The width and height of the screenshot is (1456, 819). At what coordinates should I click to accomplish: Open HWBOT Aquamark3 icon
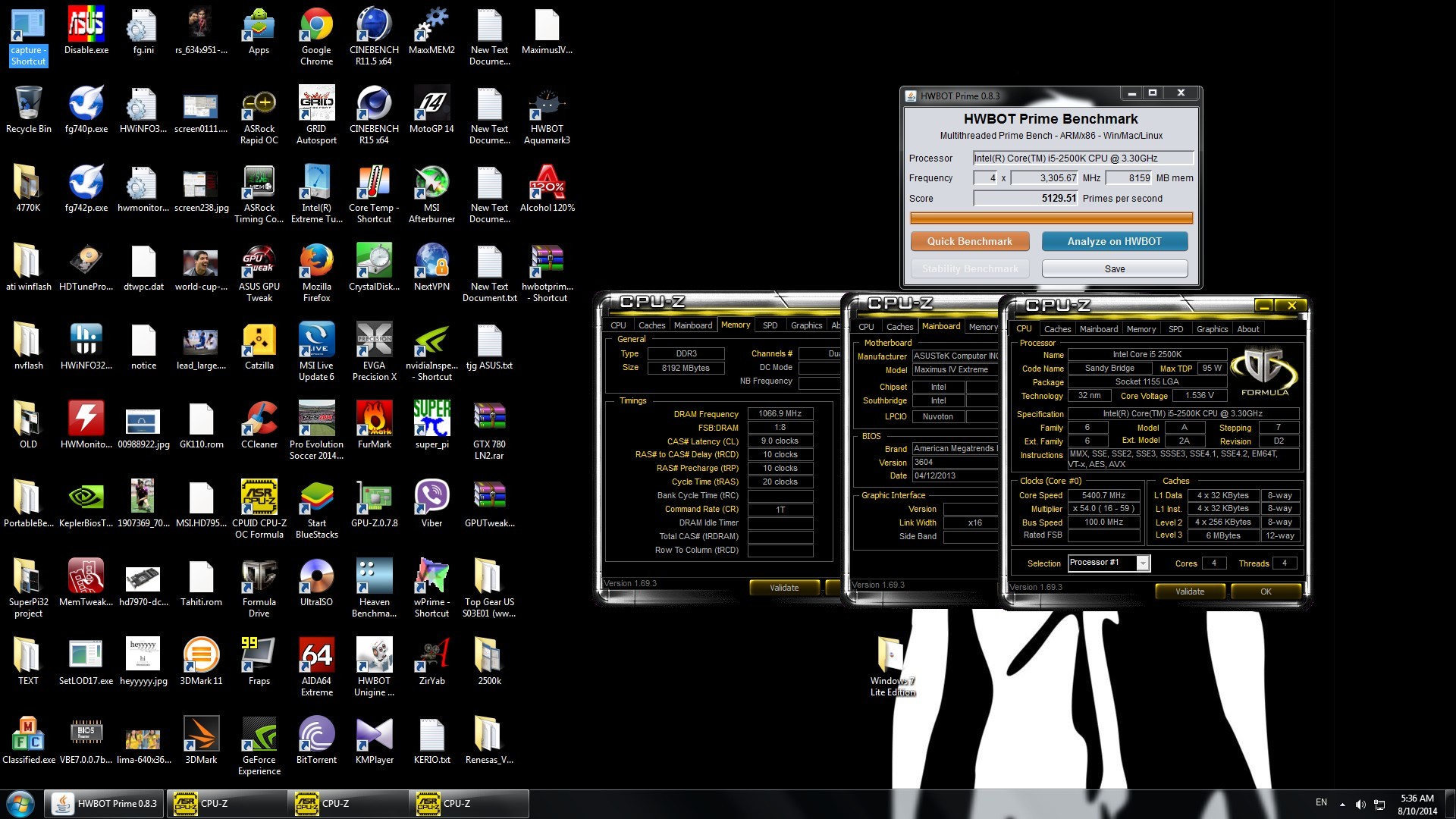[x=547, y=115]
